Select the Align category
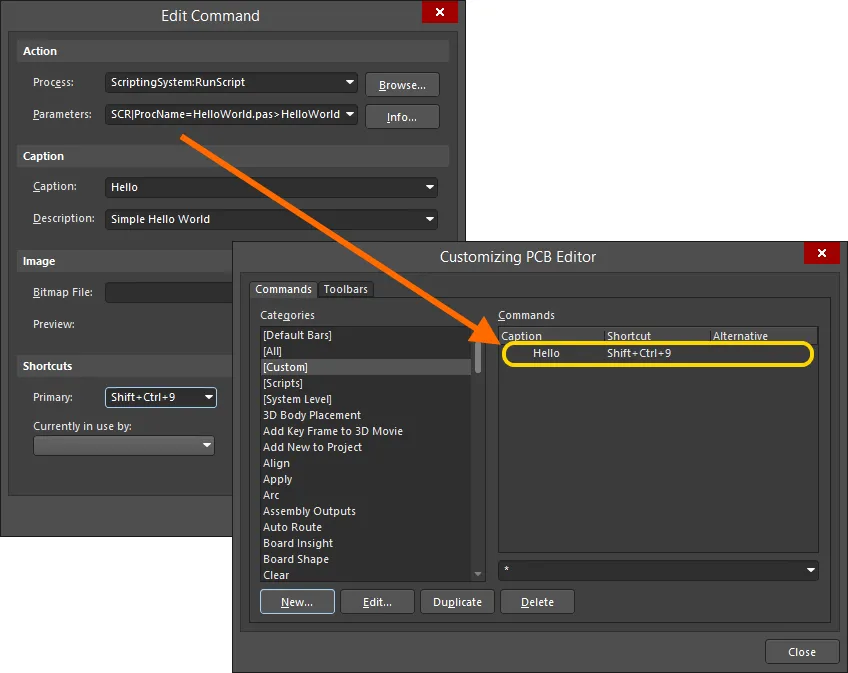This screenshot has height=673, width=848. 366,463
